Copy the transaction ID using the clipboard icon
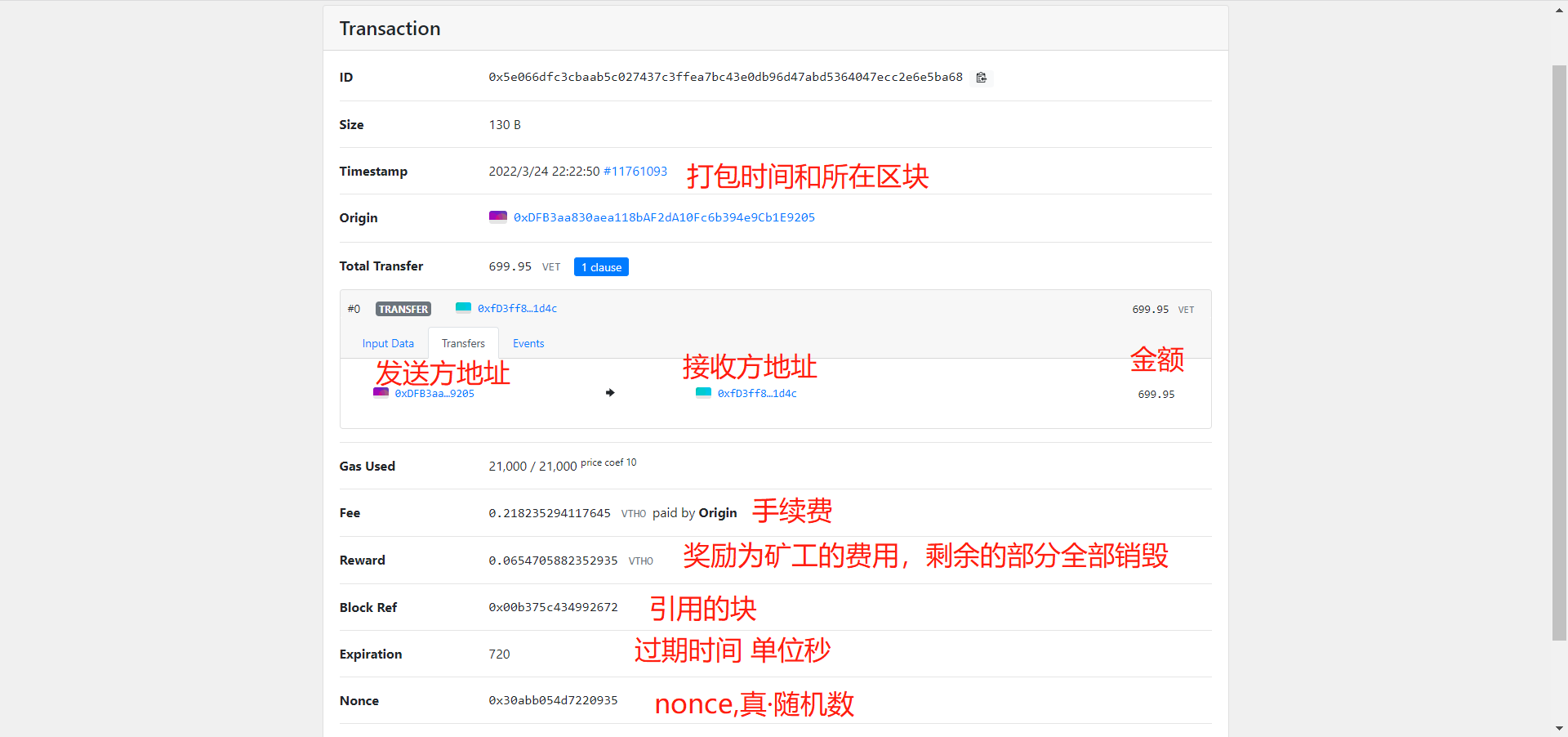 pos(981,77)
